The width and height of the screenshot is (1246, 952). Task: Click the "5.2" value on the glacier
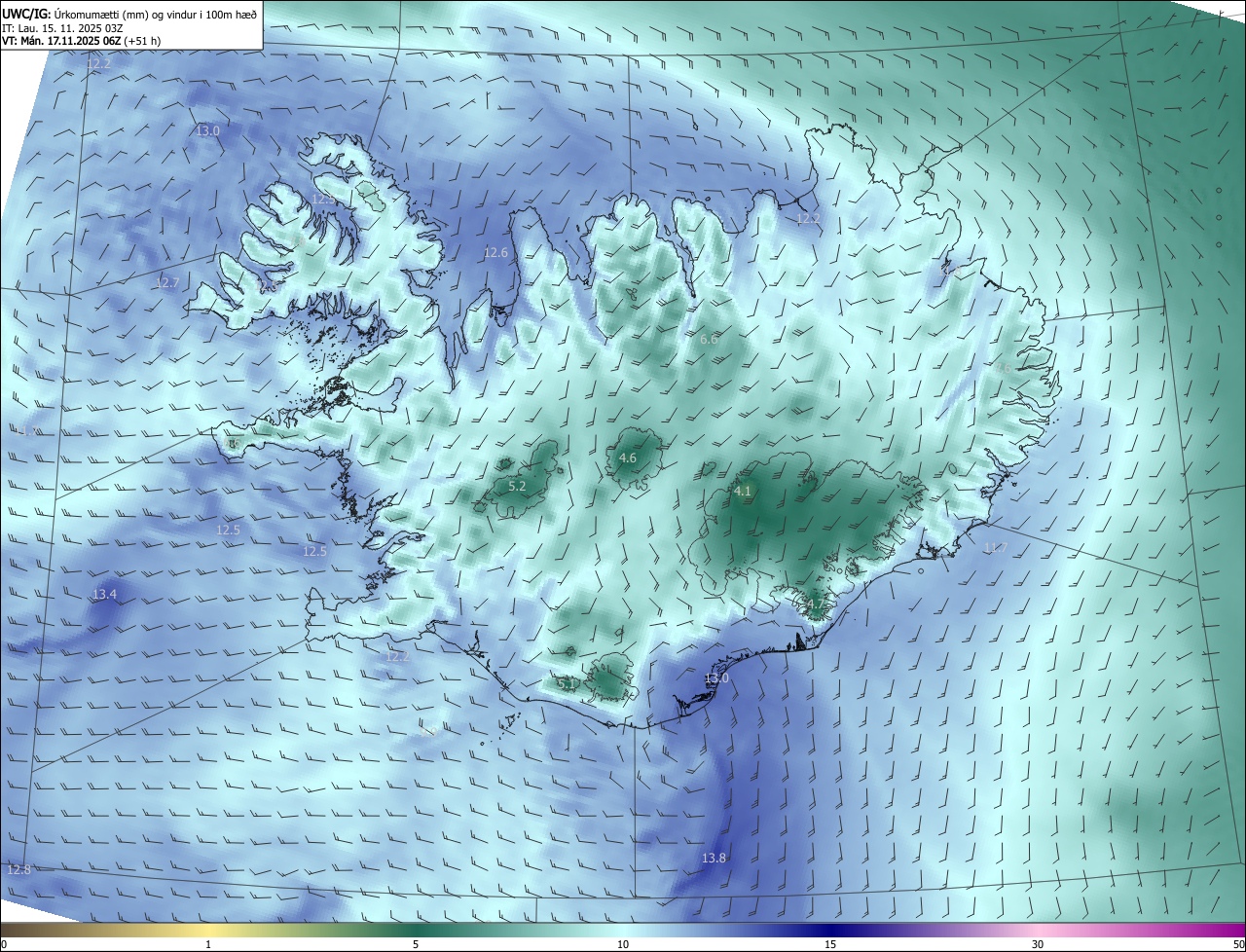point(517,486)
